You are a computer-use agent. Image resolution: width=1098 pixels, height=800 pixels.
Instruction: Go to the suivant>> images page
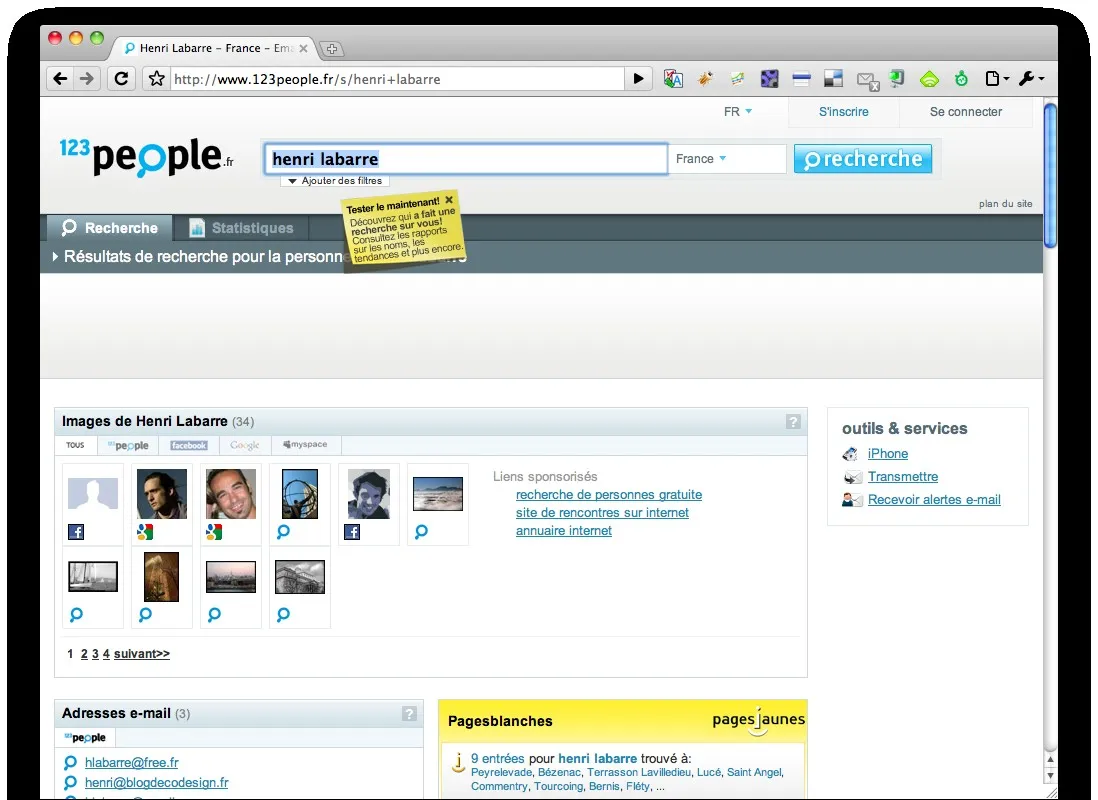(x=141, y=654)
